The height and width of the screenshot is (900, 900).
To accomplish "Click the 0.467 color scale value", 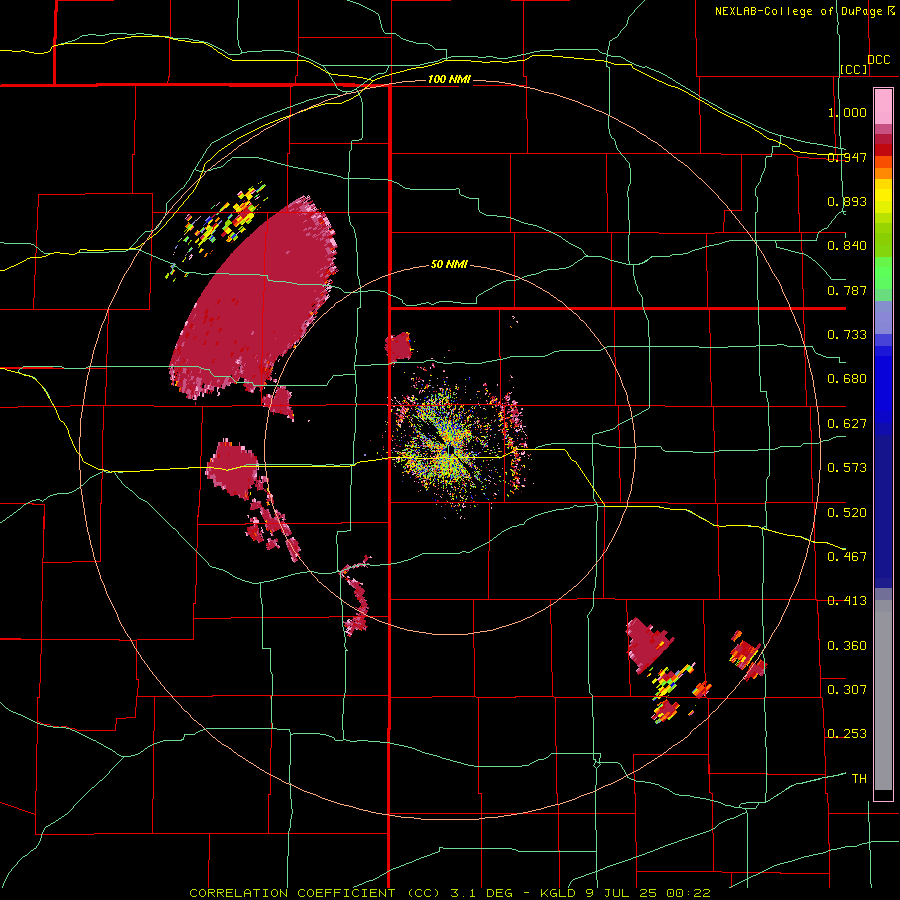I will [x=847, y=556].
